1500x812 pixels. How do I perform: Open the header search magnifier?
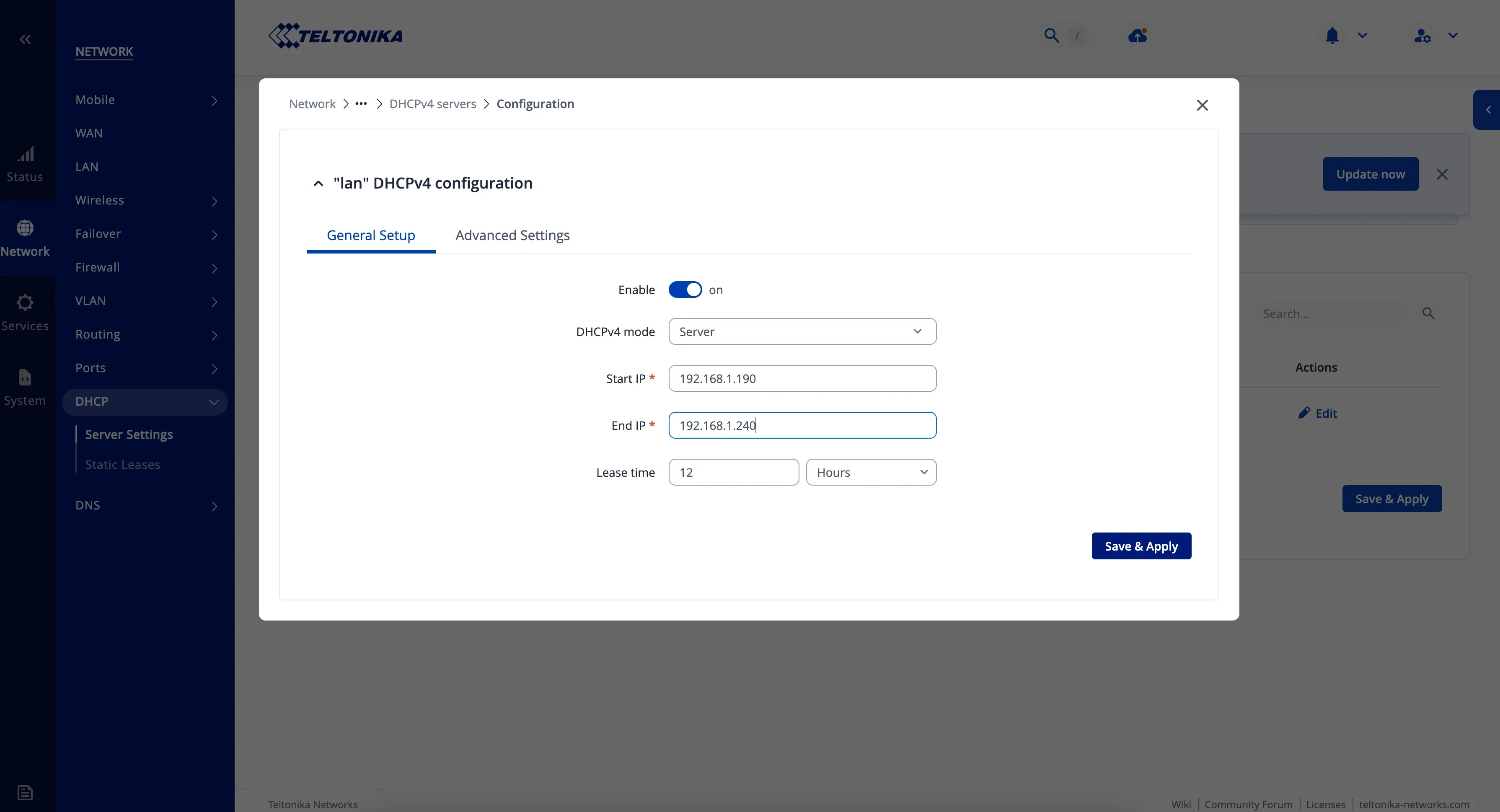(x=1051, y=36)
